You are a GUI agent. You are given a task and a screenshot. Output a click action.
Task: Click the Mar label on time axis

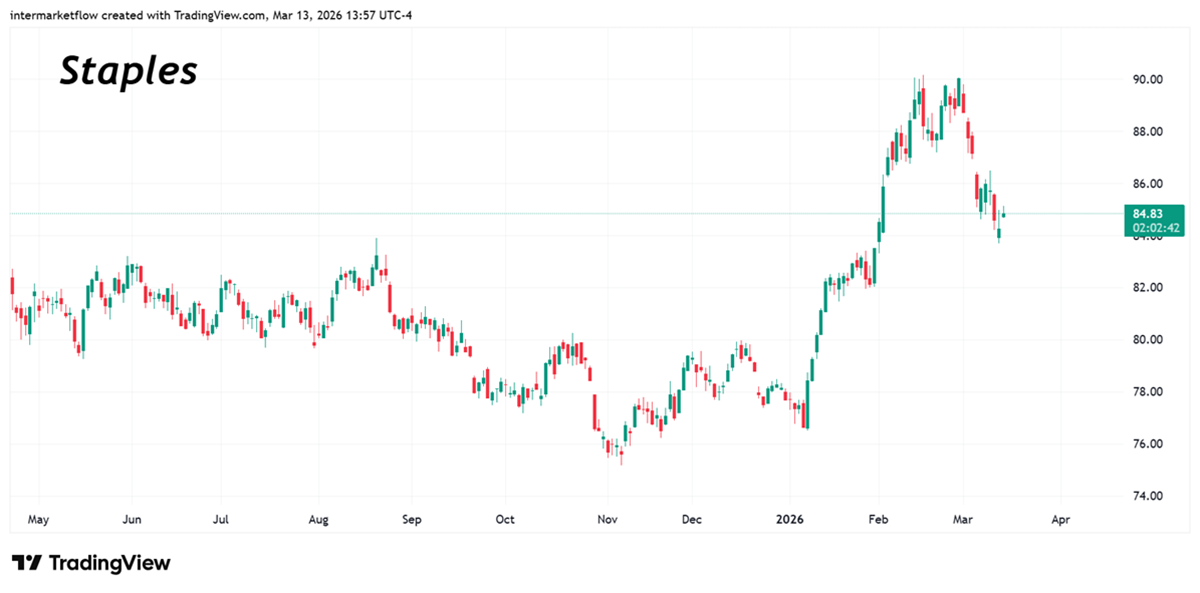(x=963, y=519)
